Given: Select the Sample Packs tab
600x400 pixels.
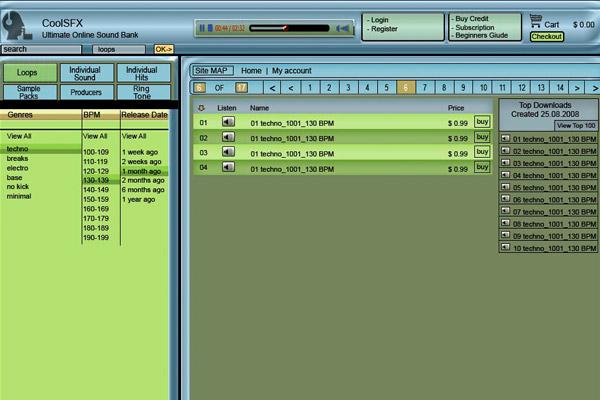Looking at the screenshot, I should click(30, 92).
